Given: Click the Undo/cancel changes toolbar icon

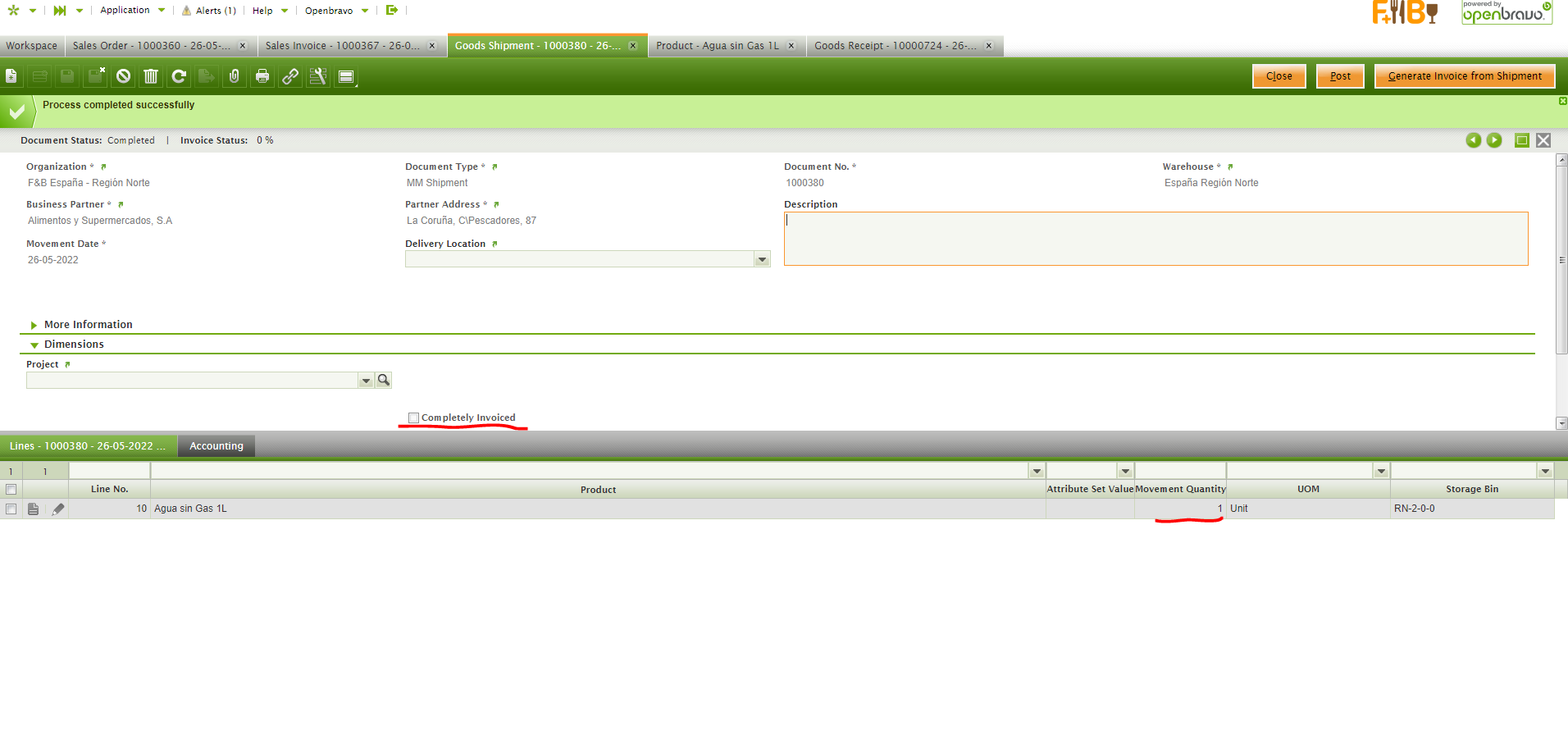Looking at the screenshot, I should click(123, 76).
